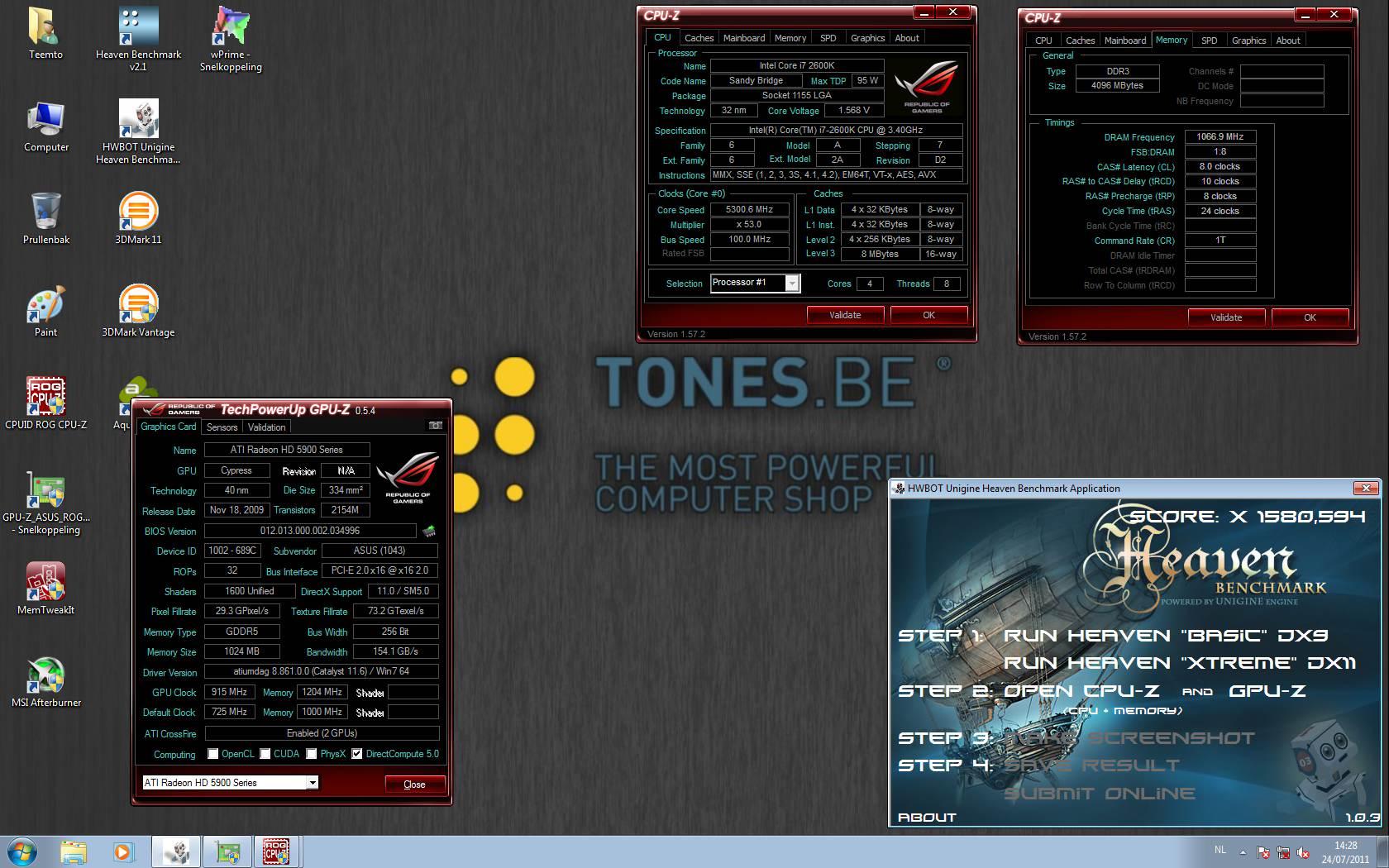The image size is (1389, 868).
Task: Click the GPU Clock 915 MHz value
Action: [229, 692]
